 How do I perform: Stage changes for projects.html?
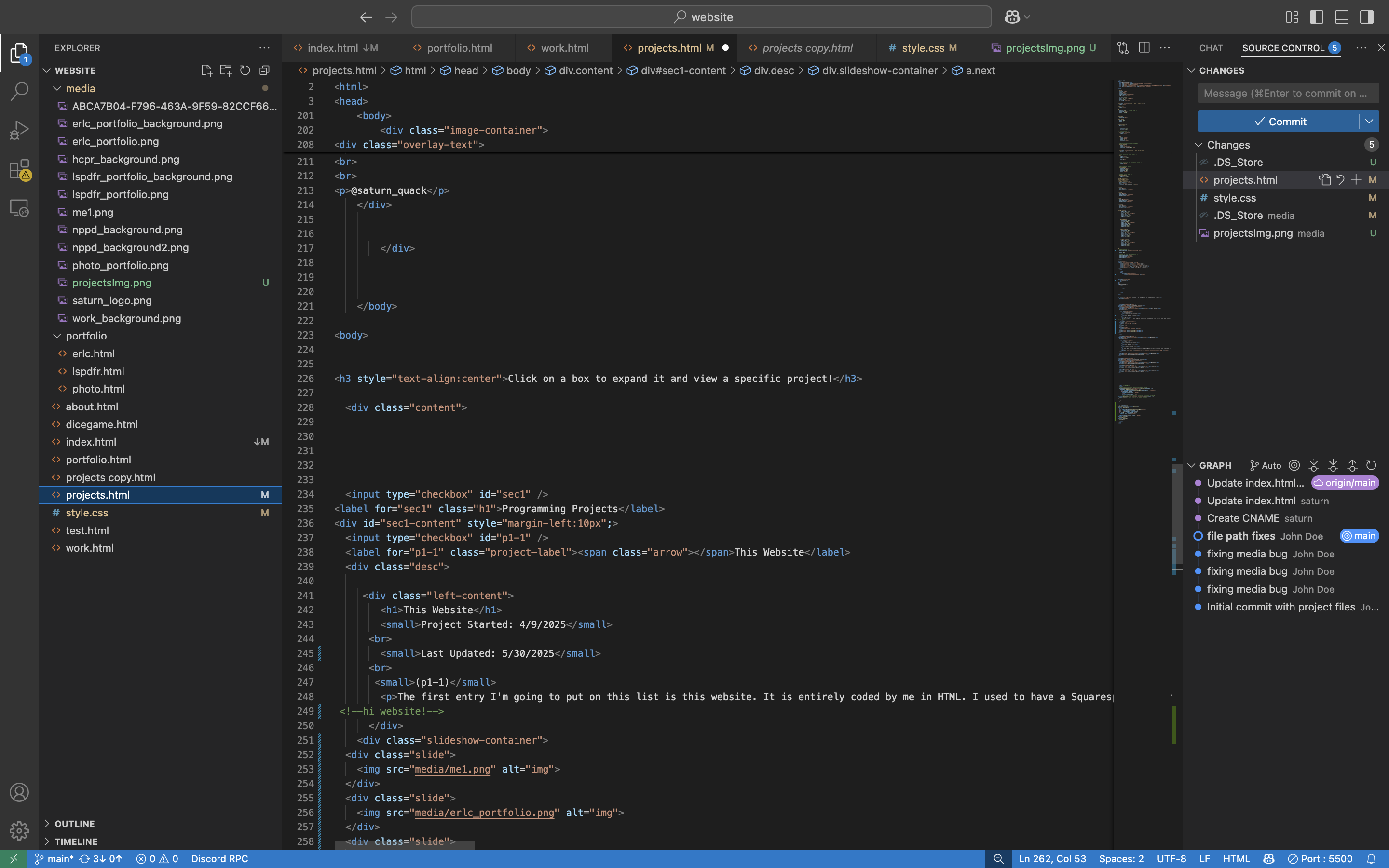tap(1356, 180)
